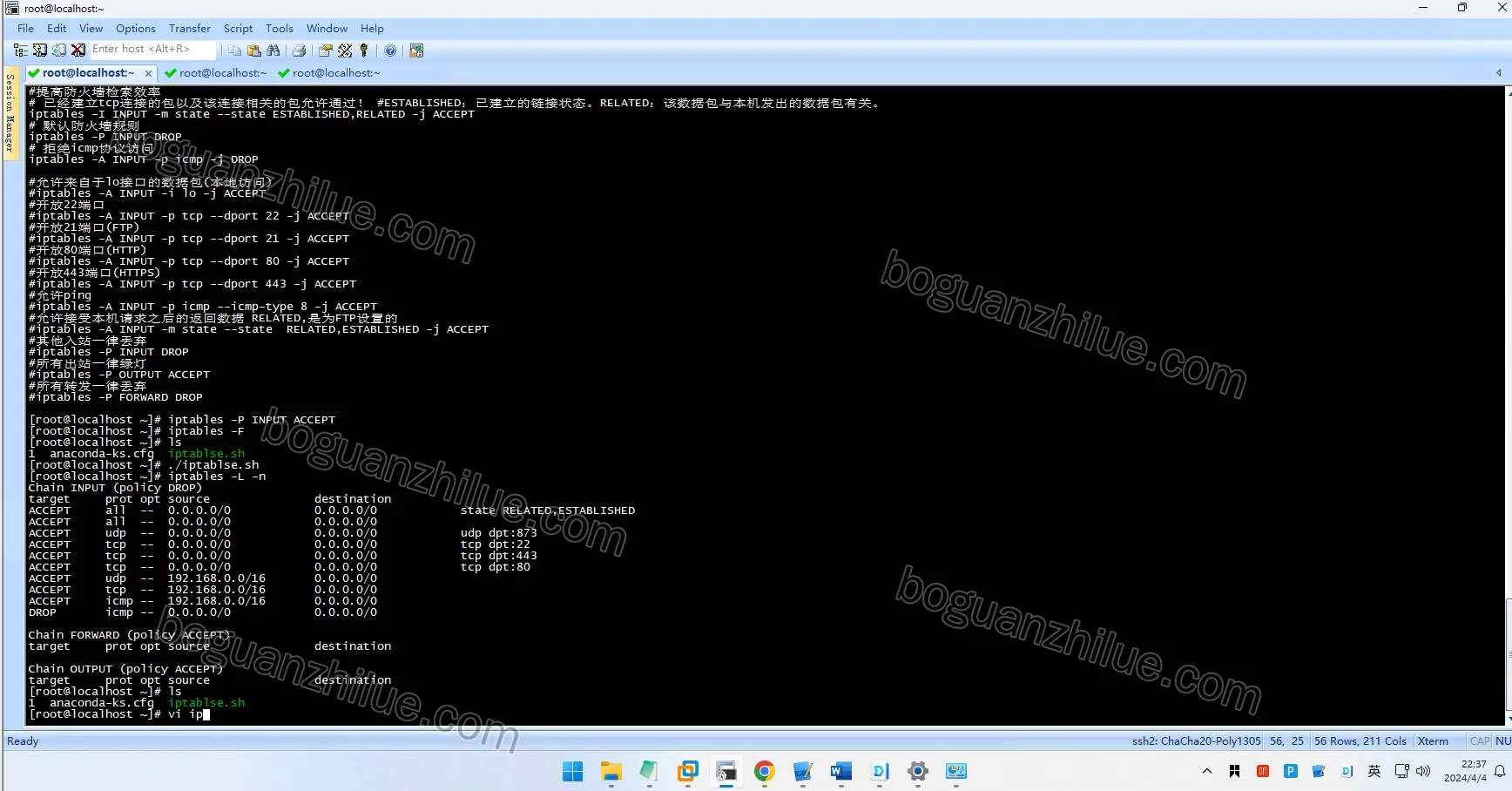Open the View menu
This screenshot has width=1512, height=791.
91,29
